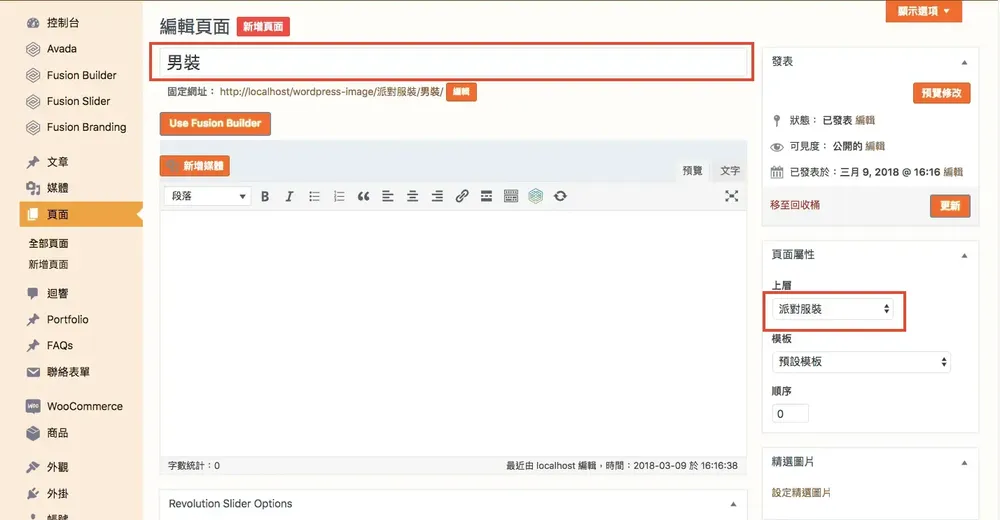Click the permalink URL for 男裝
The height and width of the screenshot is (520, 1000).
tap(331, 92)
